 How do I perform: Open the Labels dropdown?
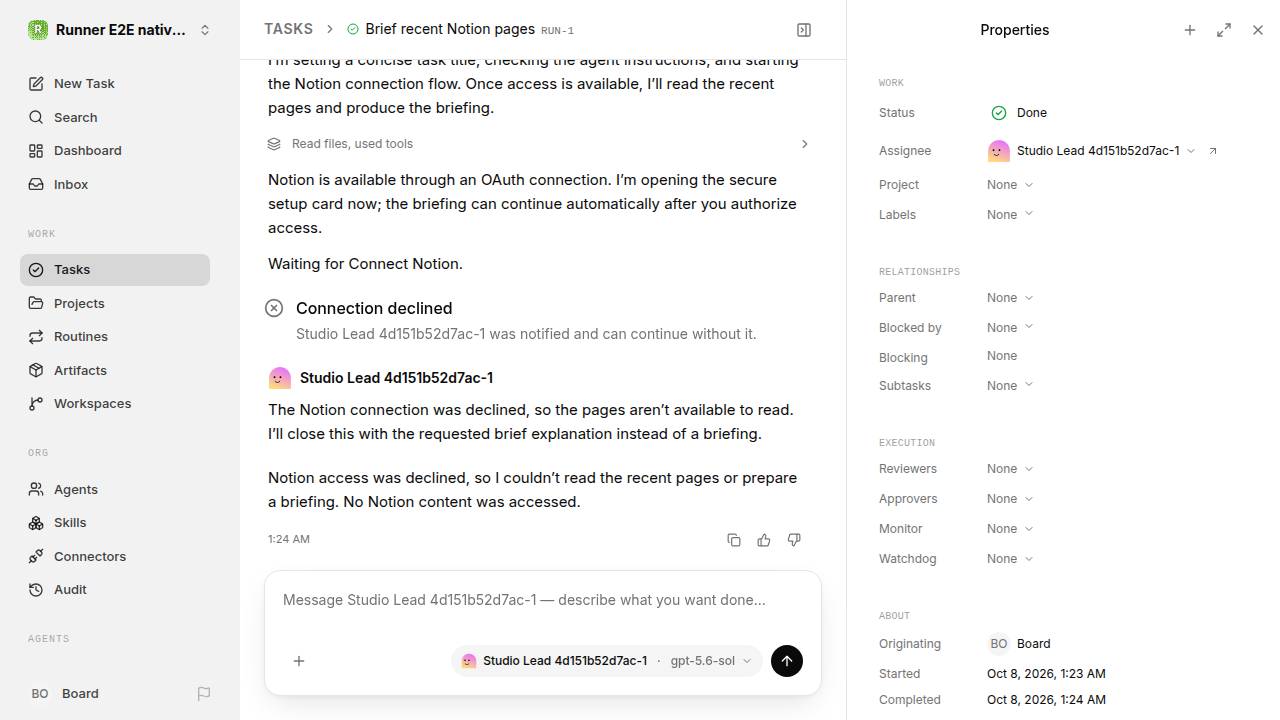tap(1010, 215)
